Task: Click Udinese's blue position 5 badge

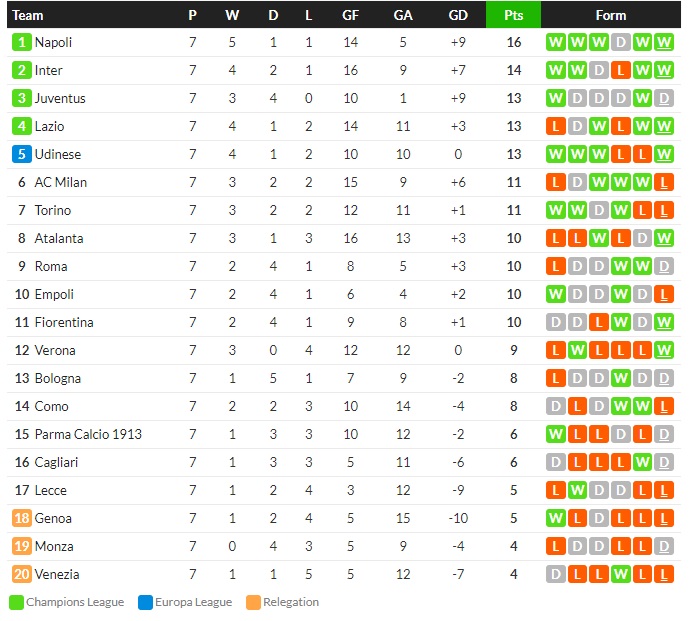Action: click(x=22, y=154)
